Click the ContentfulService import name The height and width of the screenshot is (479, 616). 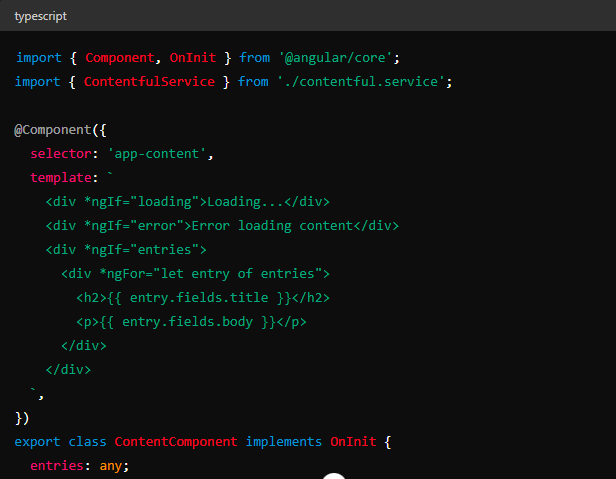point(149,82)
